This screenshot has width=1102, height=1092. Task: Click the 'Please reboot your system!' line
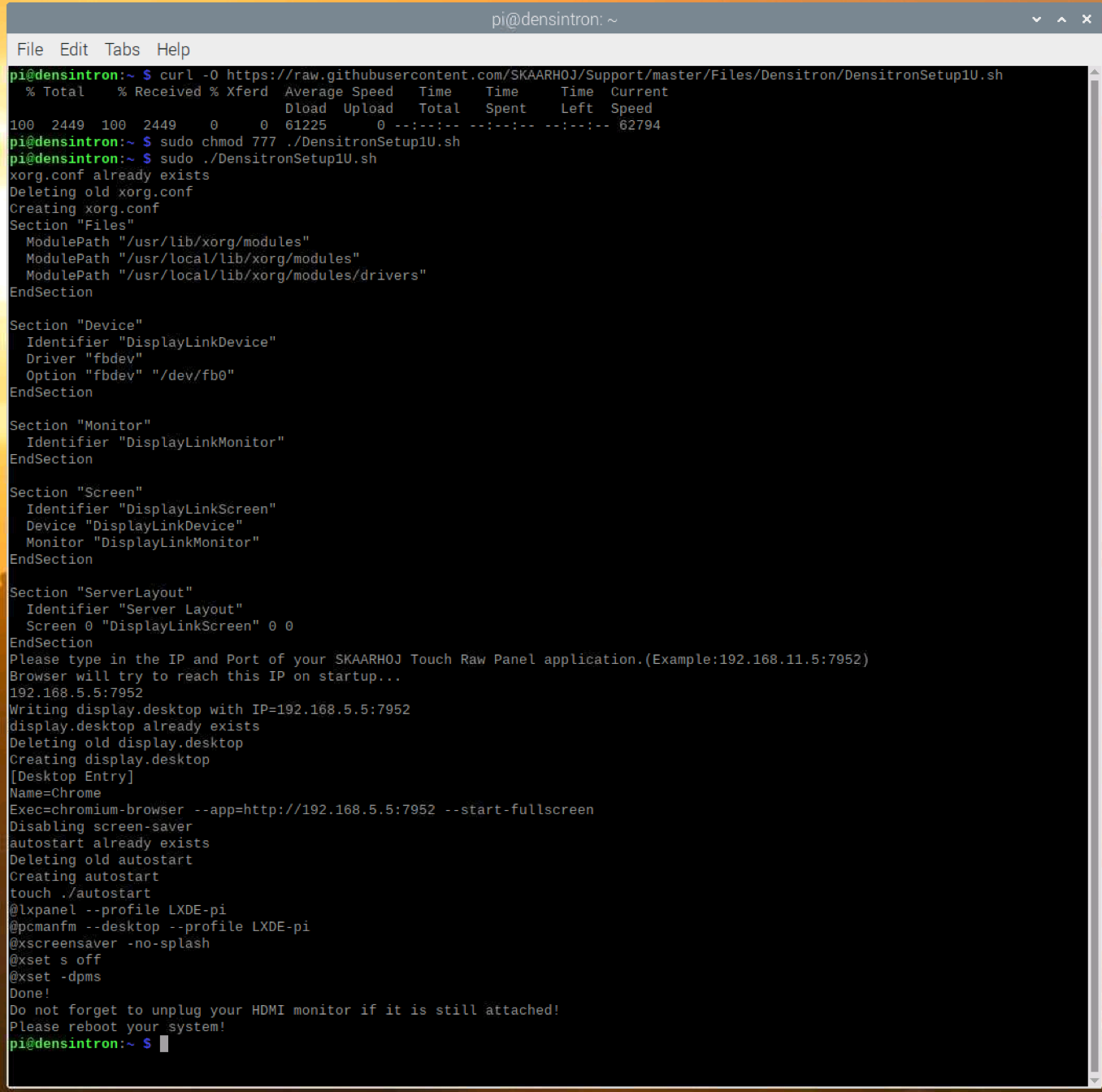(118, 1027)
